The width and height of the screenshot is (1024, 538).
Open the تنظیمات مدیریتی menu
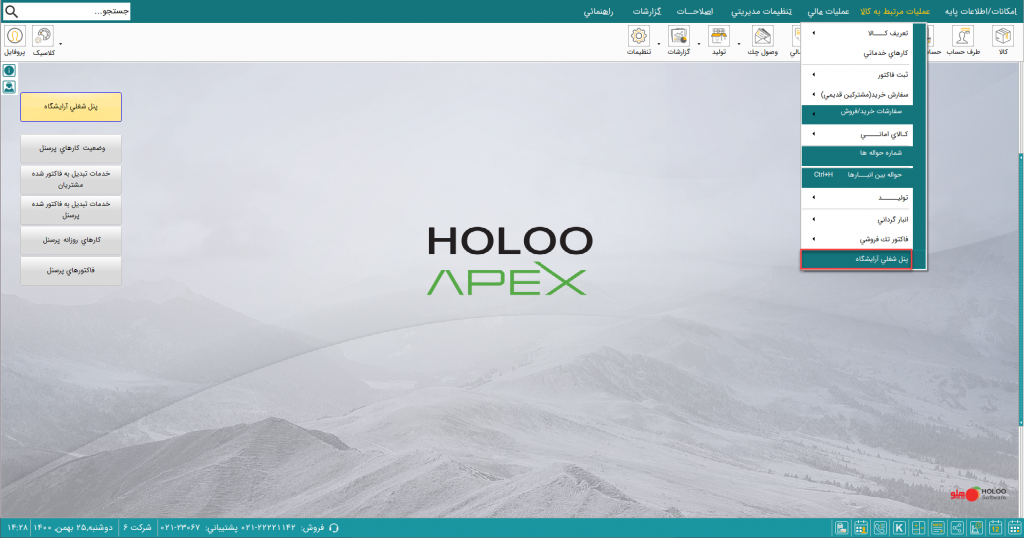click(x=761, y=12)
